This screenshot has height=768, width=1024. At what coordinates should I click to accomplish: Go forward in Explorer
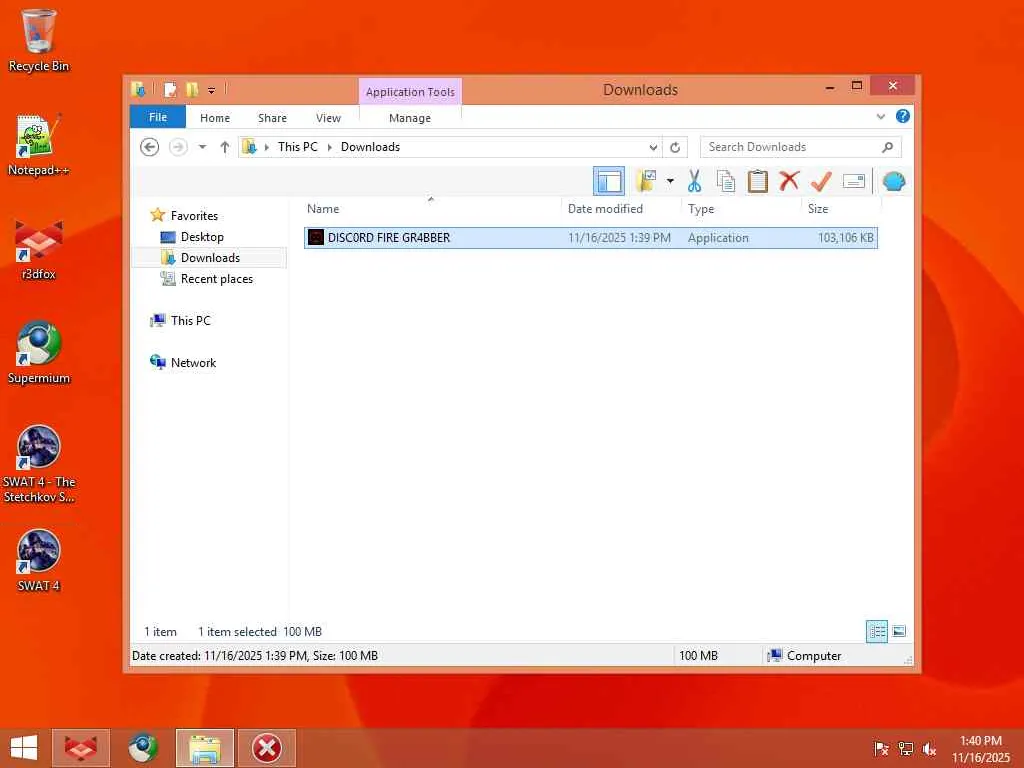coord(178,147)
